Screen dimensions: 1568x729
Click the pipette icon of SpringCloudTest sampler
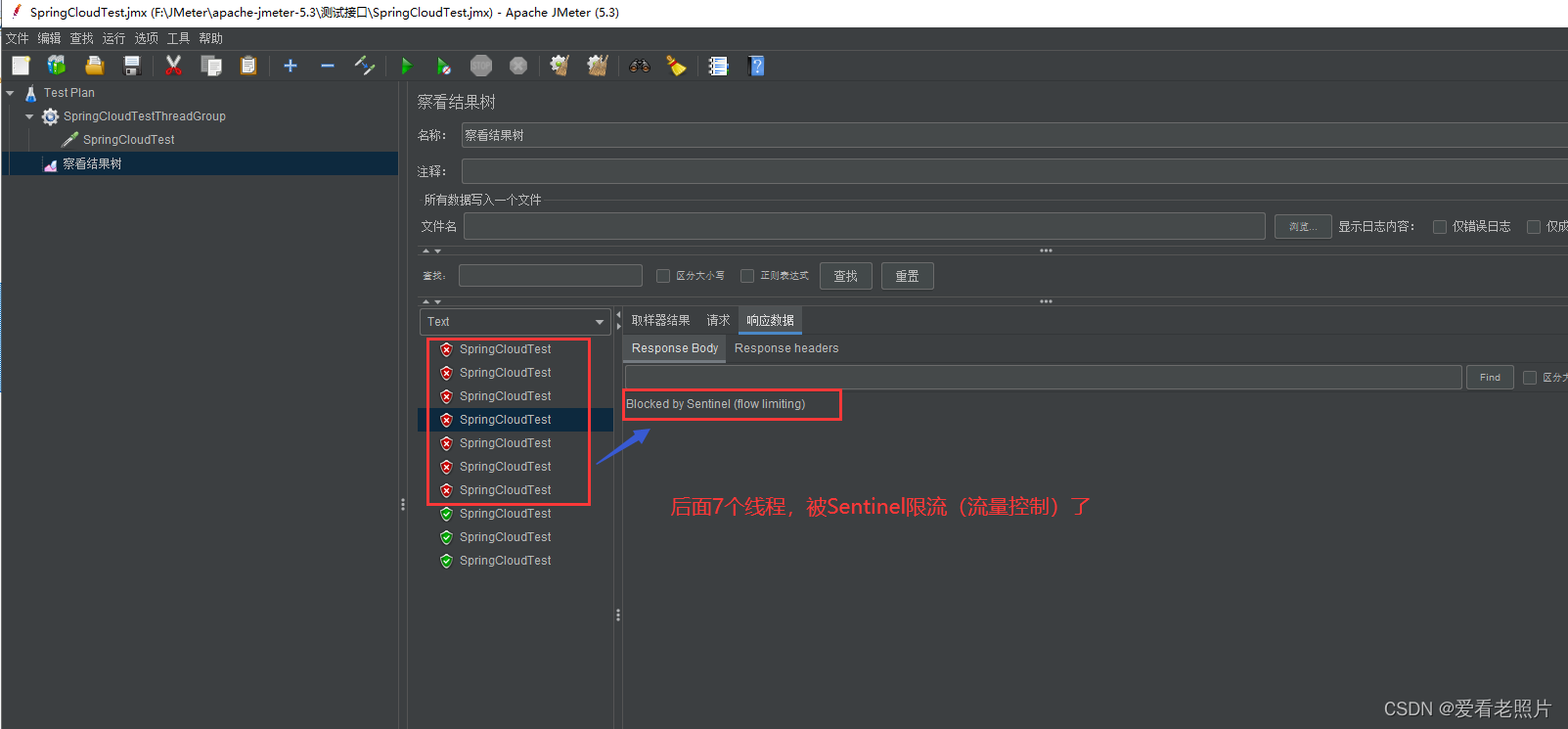coord(69,140)
